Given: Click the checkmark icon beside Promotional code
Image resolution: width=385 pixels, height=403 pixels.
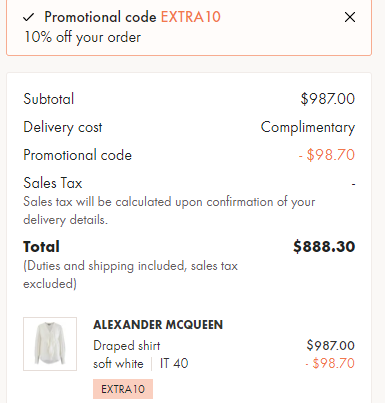Looking at the screenshot, I should [x=29, y=17].
